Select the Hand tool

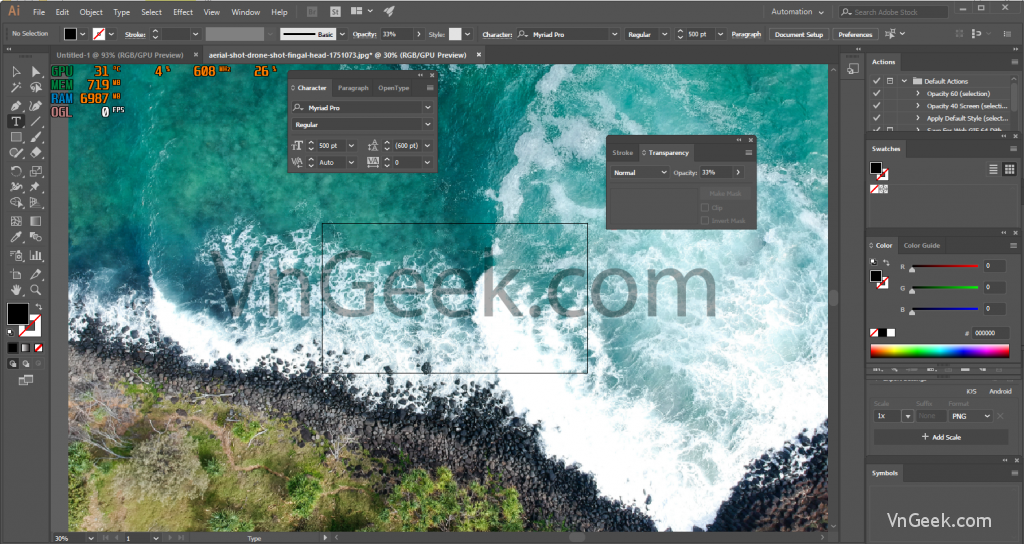(16, 290)
